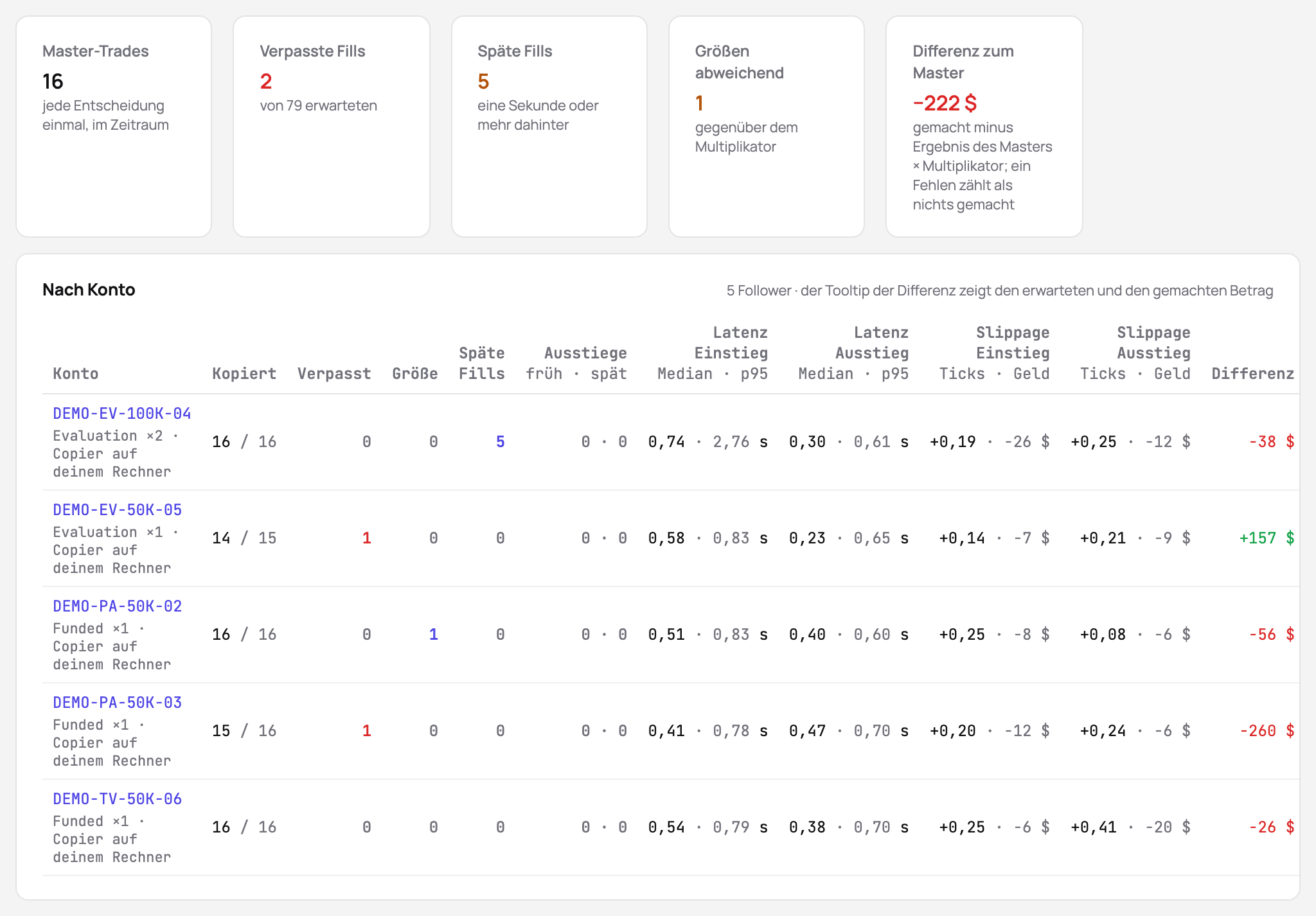The height and width of the screenshot is (916, 1316).
Task: Click the Differenz column header
Action: coord(1253,374)
